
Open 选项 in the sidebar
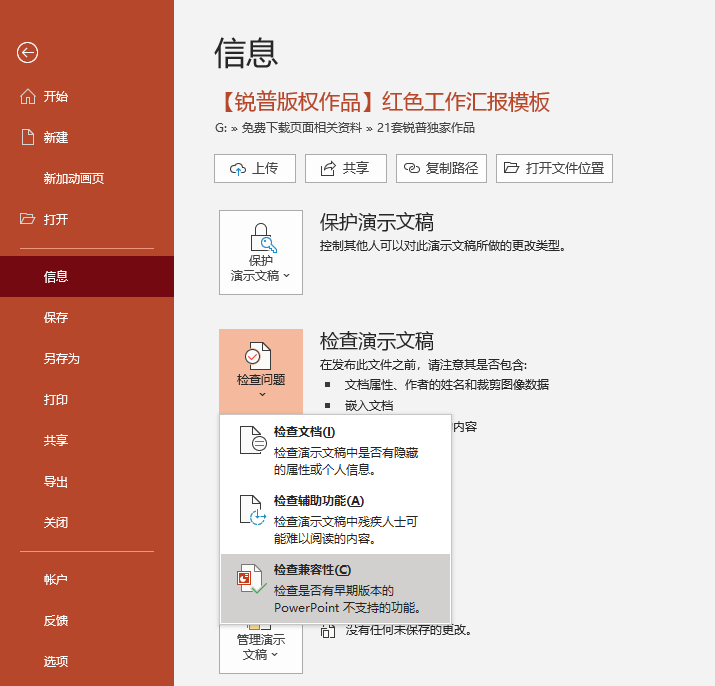pos(87,661)
